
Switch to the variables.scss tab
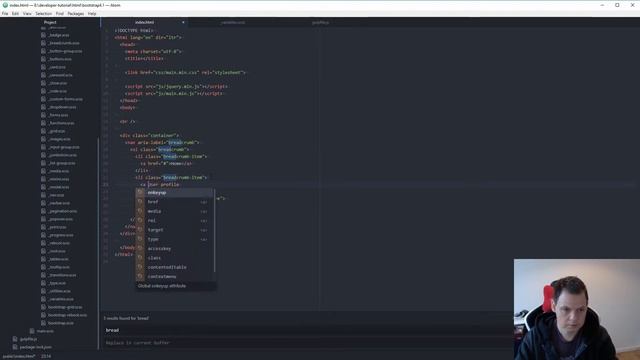click(233, 22)
